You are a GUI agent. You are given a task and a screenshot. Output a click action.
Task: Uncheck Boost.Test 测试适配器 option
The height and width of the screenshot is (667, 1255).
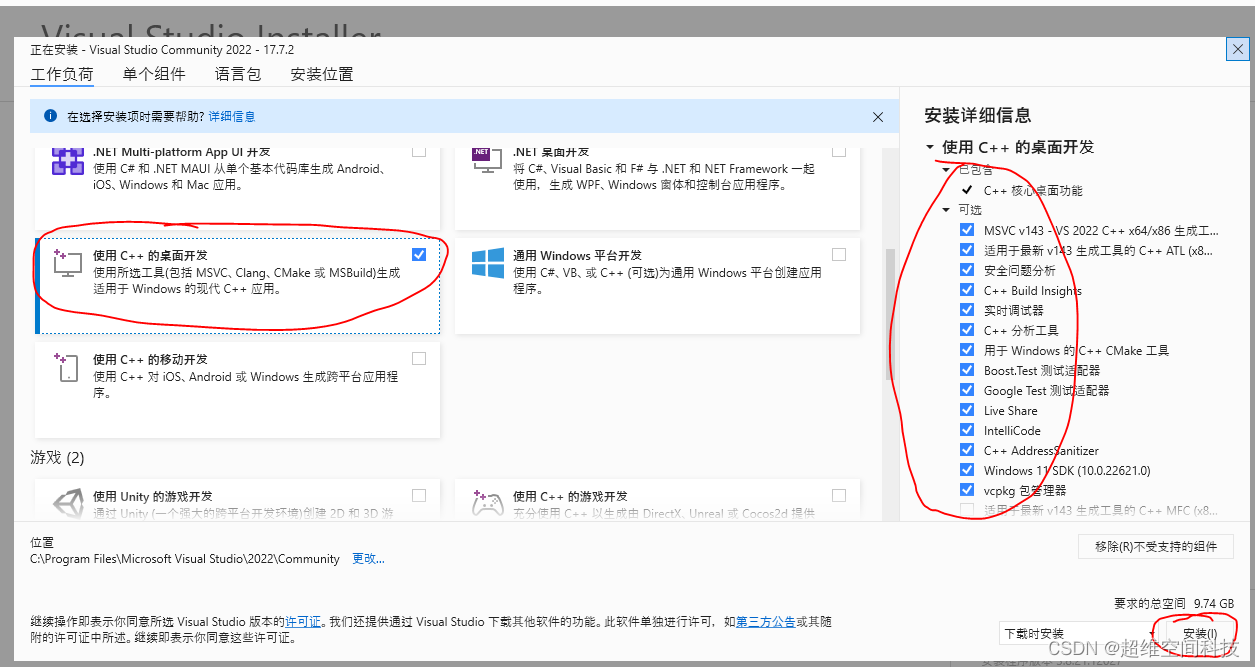pos(967,370)
